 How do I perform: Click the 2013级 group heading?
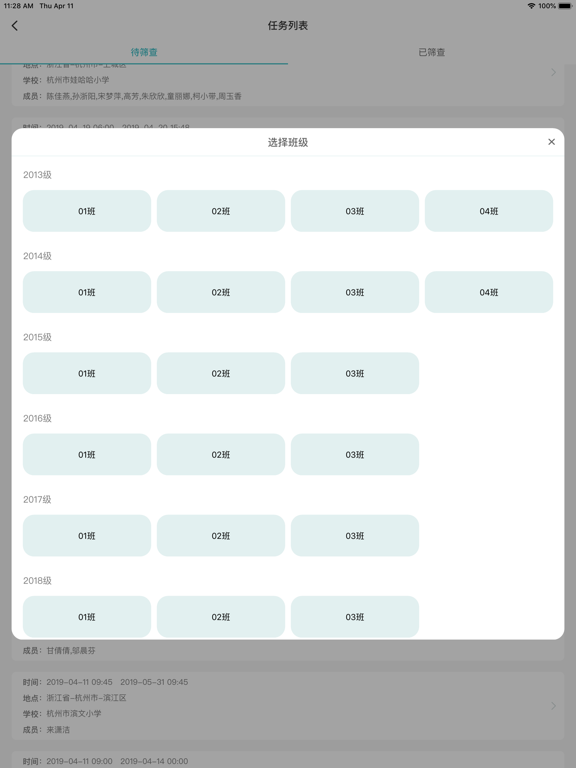click(37, 175)
